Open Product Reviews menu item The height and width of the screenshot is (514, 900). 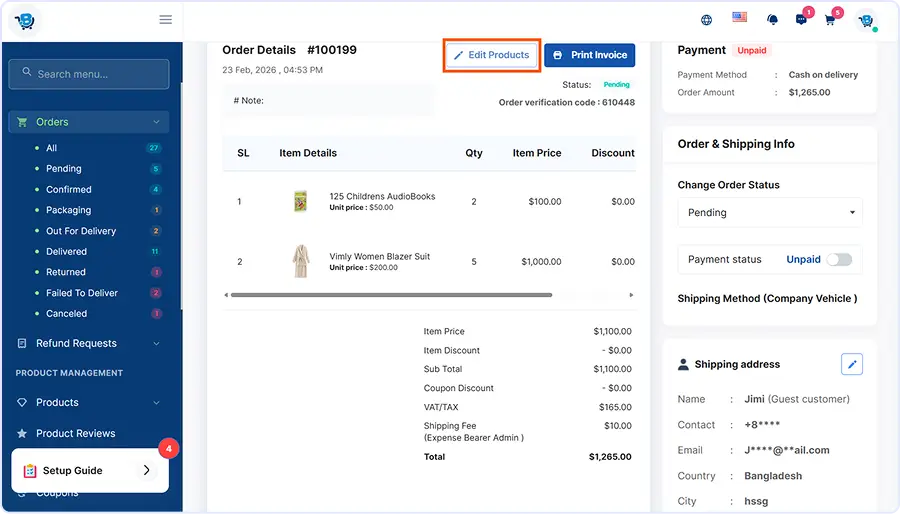click(x=75, y=433)
